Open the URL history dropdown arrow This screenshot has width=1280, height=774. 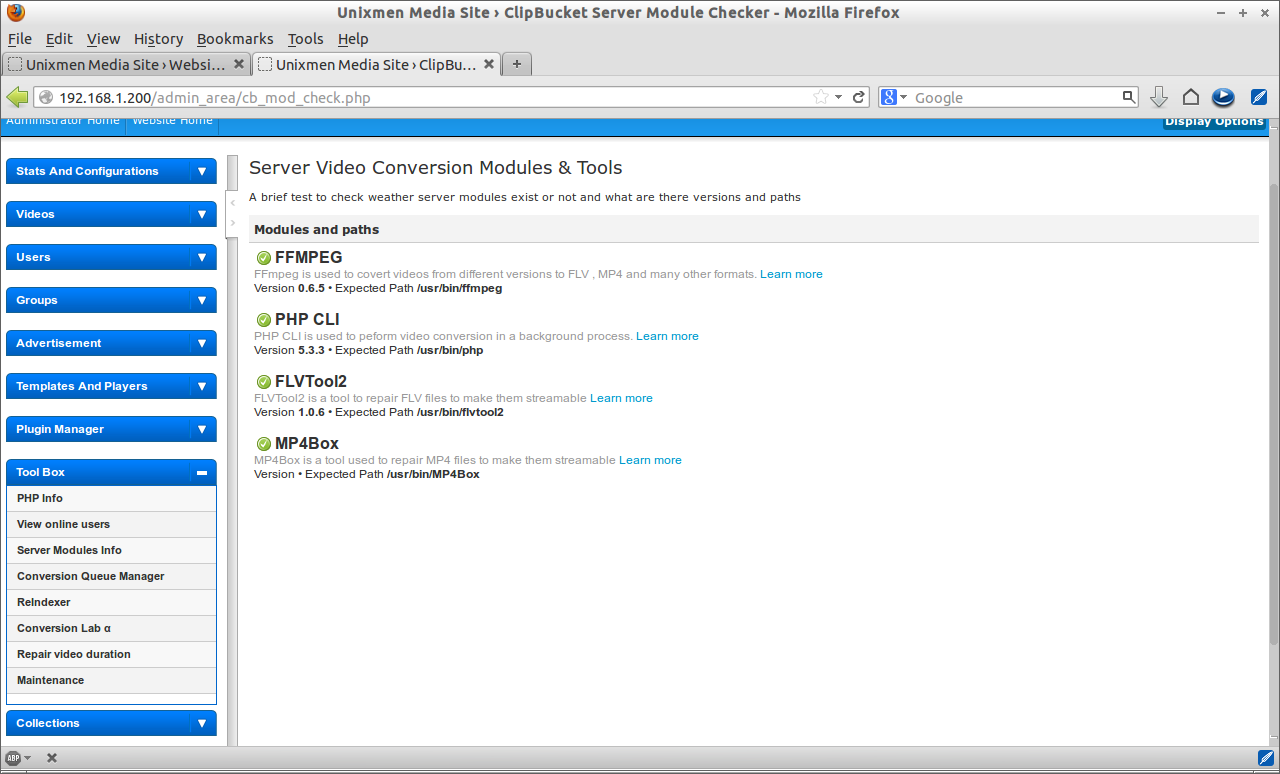[x=840, y=97]
